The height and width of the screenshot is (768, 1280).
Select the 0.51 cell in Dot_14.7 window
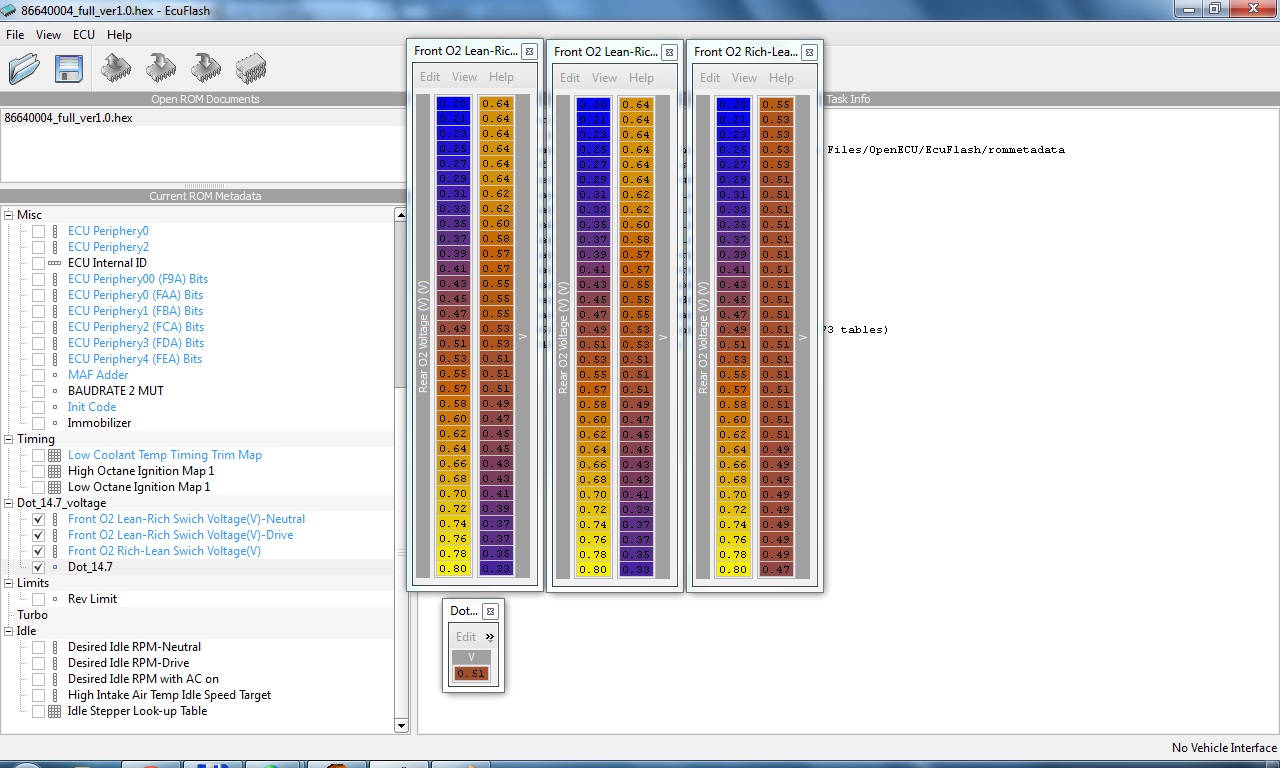point(471,674)
